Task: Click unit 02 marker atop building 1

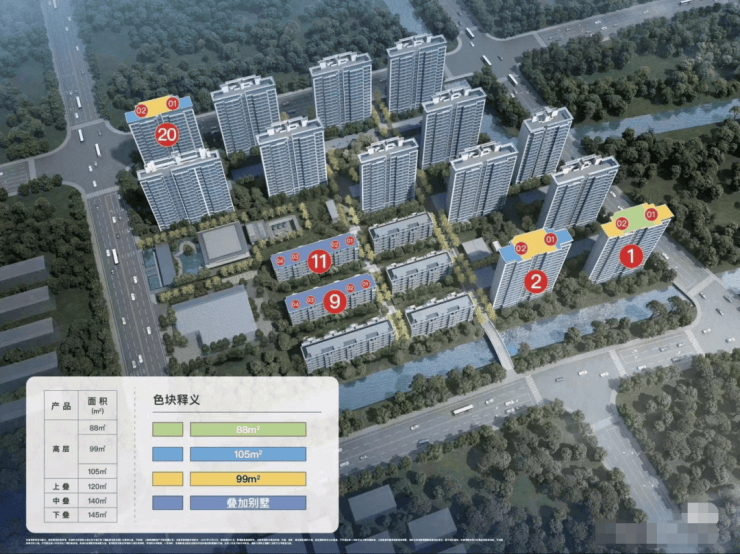Action: pyautogui.click(x=622, y=224)
